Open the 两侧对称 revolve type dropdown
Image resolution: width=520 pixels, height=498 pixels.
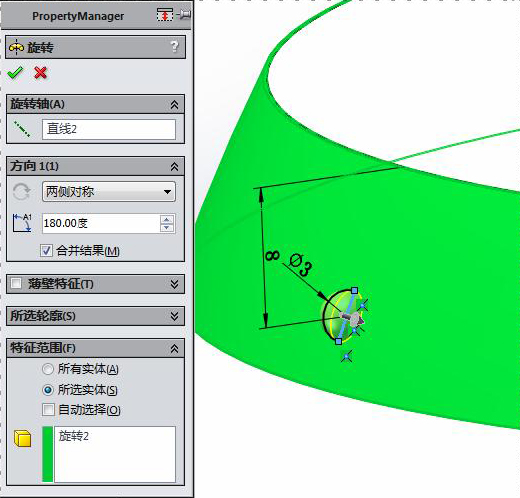coord(109,192)
